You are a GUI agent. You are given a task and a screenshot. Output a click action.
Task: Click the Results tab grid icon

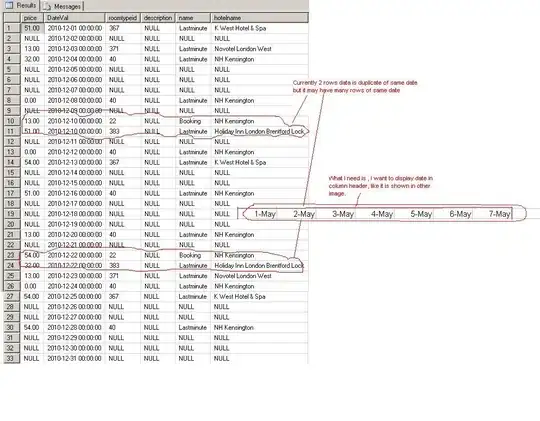(x=9, y=6)
